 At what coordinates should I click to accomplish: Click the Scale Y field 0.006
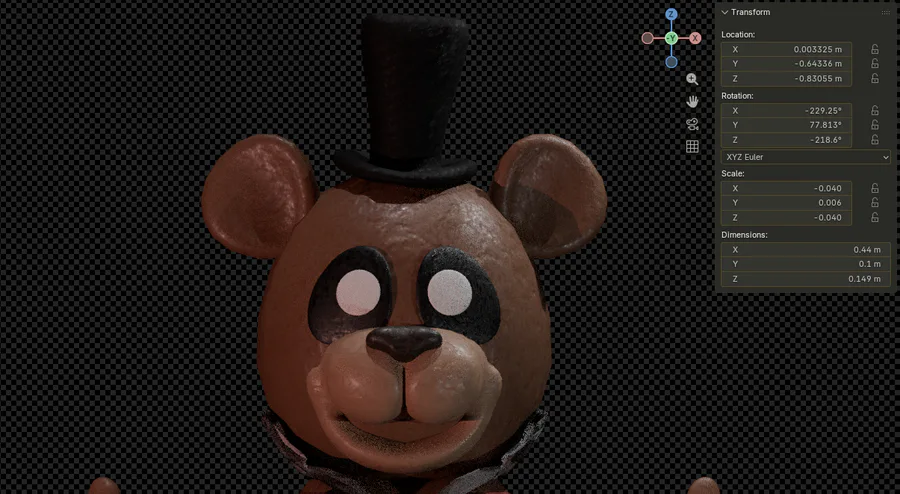[x=786, y=203]
